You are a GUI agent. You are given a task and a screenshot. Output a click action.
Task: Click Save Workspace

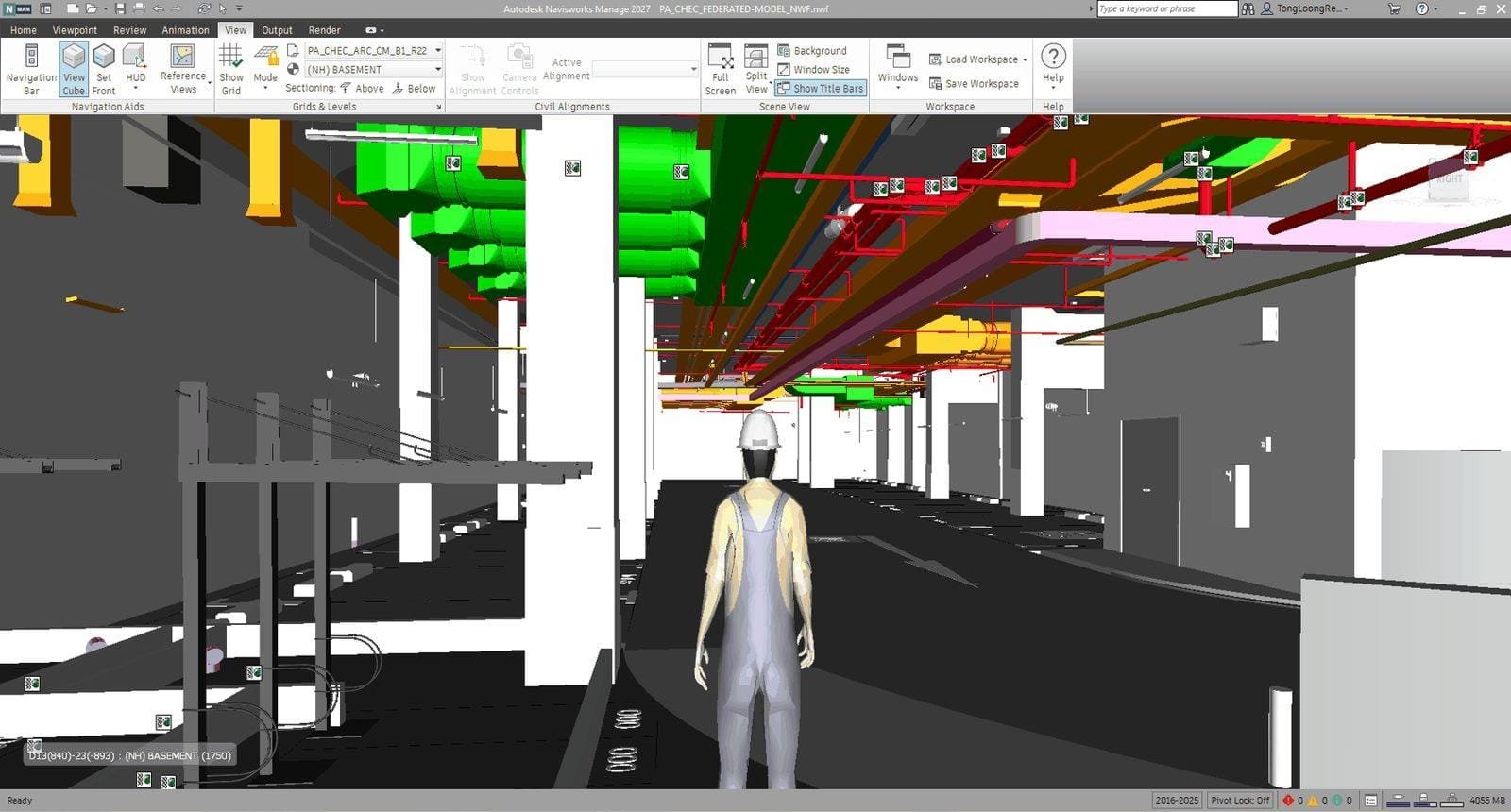pos(974,83)
